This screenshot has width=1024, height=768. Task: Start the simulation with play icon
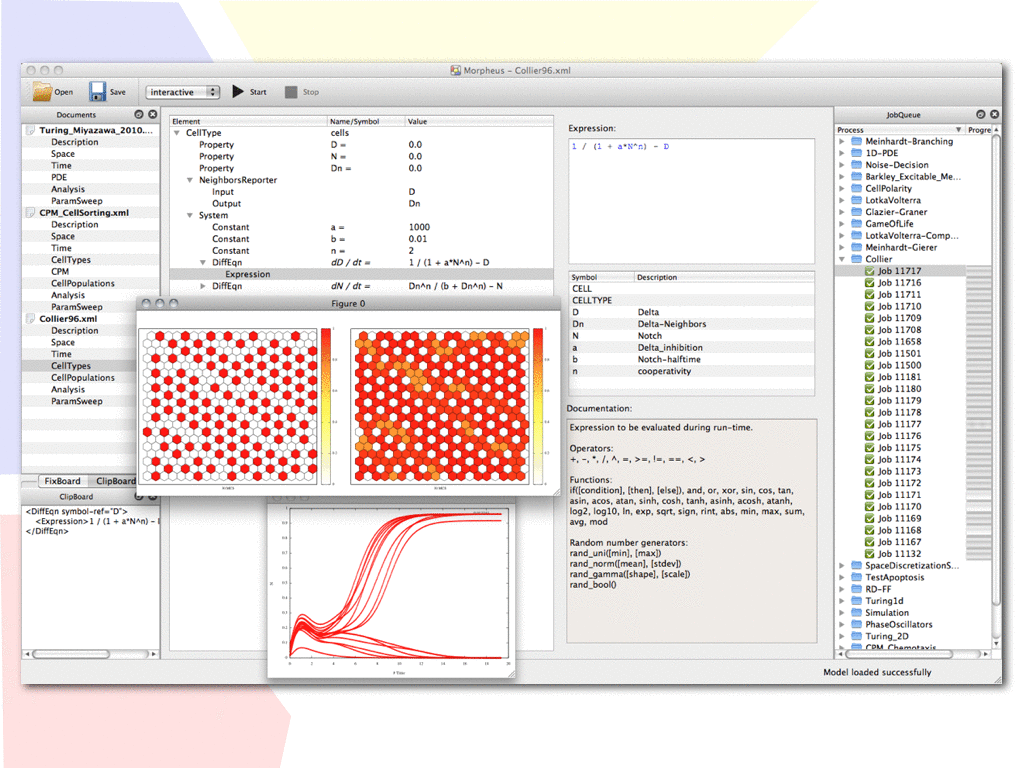click(238, 91)
